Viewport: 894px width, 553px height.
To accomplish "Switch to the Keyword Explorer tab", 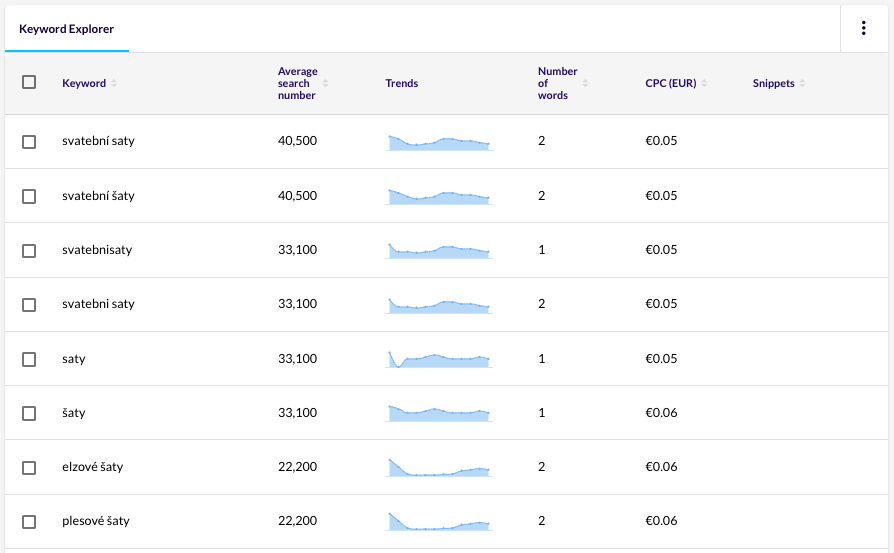I will point(67,29).
